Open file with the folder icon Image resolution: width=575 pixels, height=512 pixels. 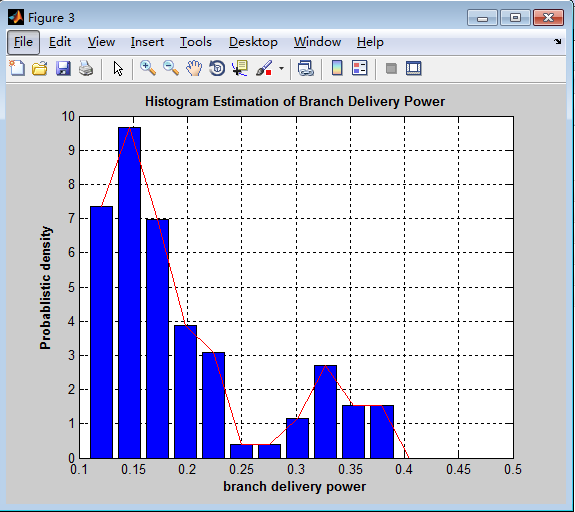(x=40, y=68)
